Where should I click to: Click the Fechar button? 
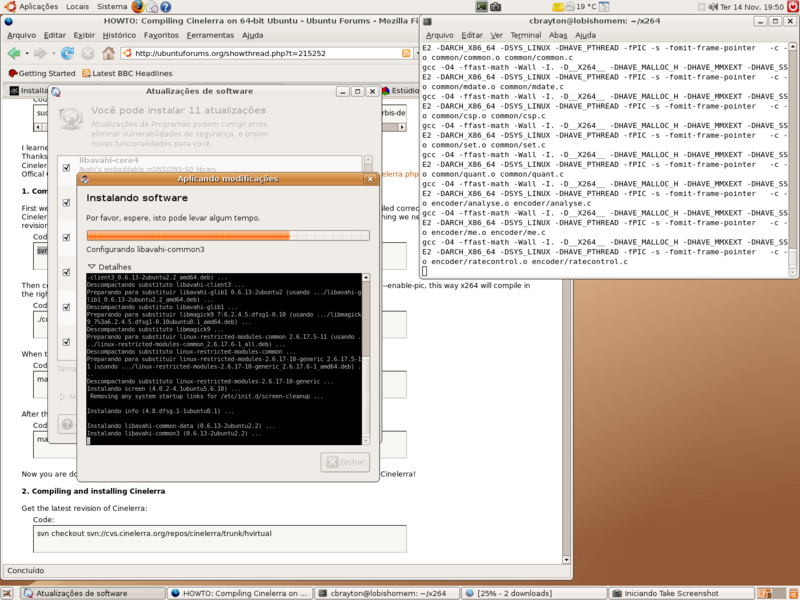tap(345, 462)
